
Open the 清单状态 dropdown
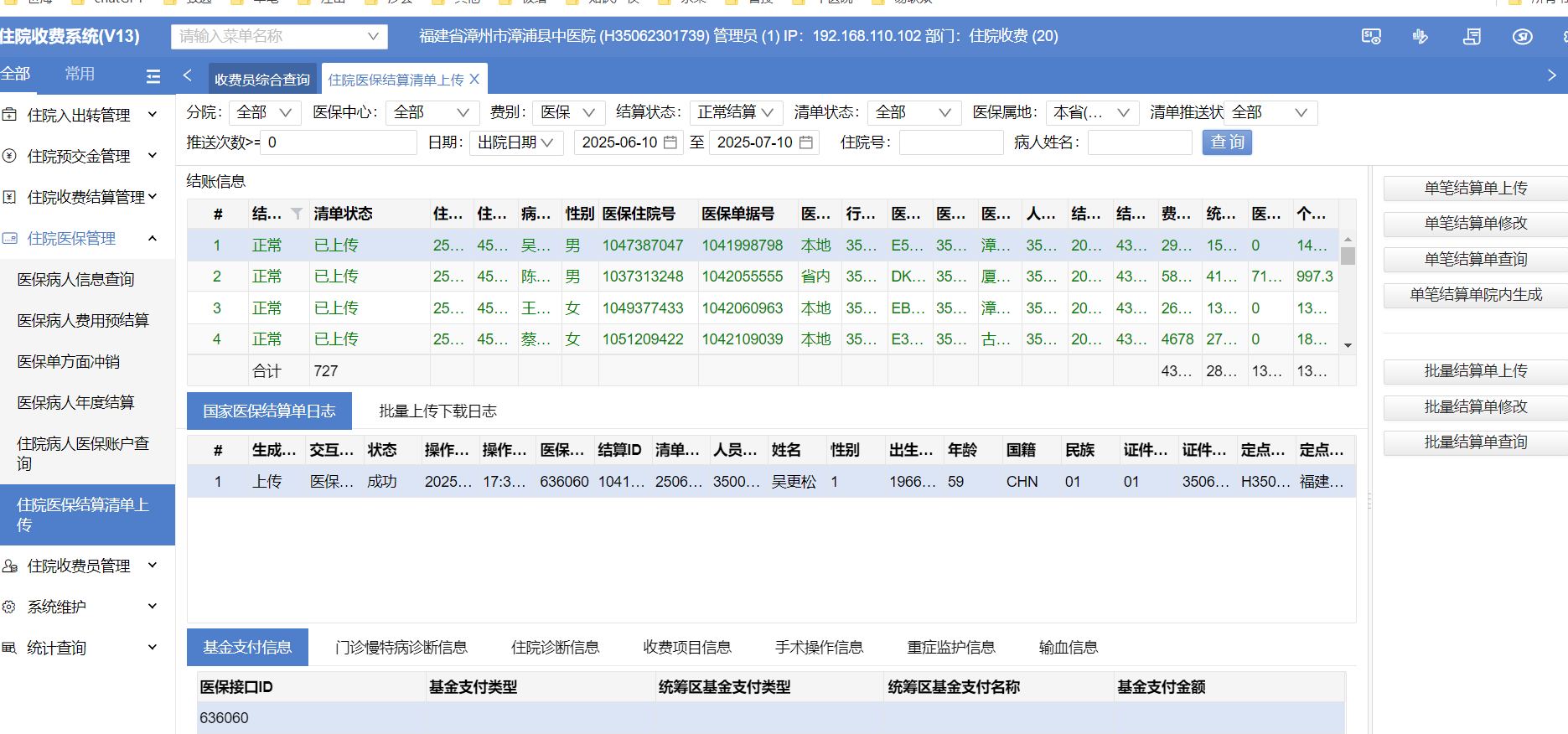click(x=914, y=112)
